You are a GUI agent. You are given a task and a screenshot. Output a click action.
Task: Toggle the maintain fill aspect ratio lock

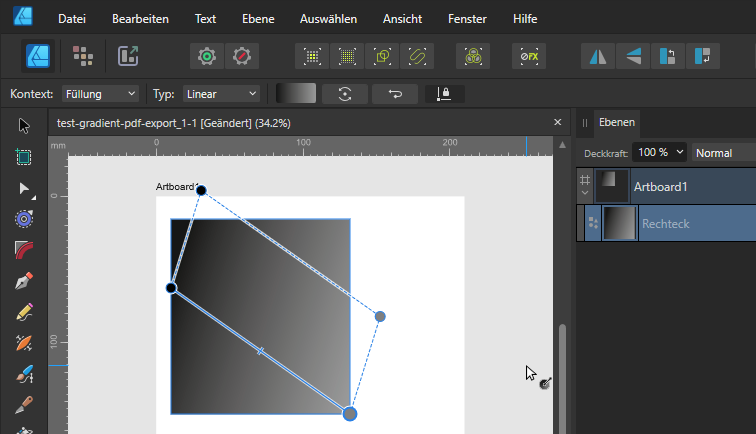pyautogui.click(x=444, y=94)
